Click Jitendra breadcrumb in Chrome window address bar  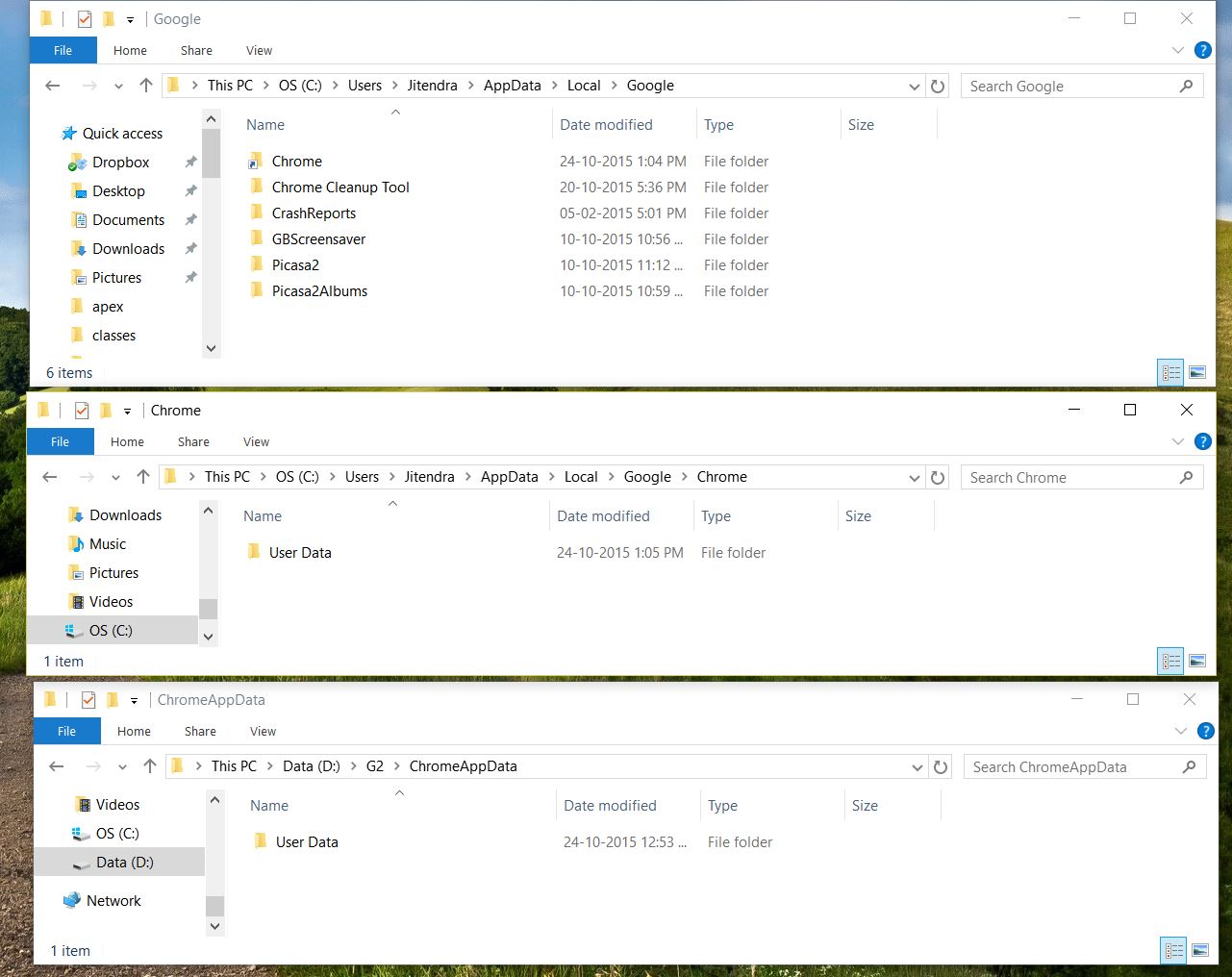coord(429,477)
